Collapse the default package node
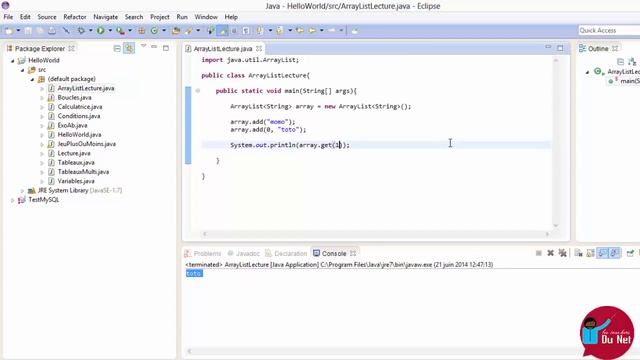 coord(32,79)
